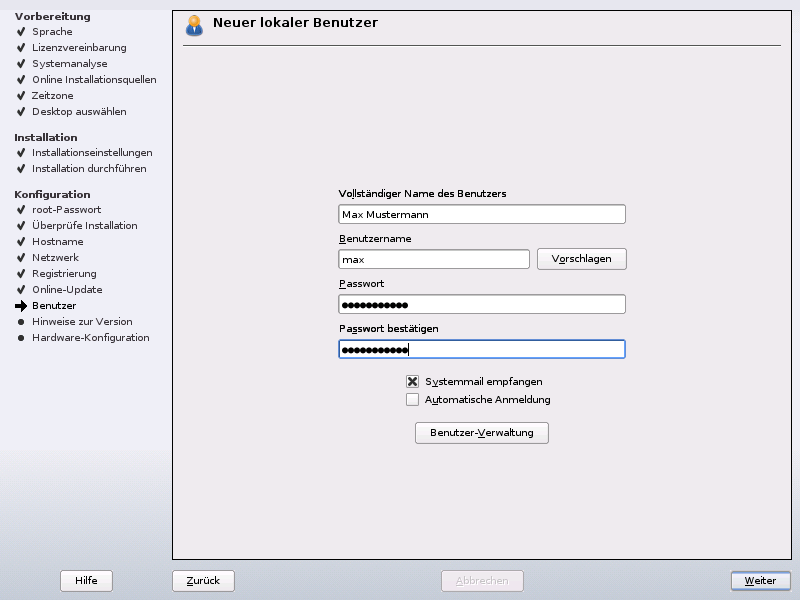
Task: Click the Passwort bestätigen field
Action: pos(482,349)
